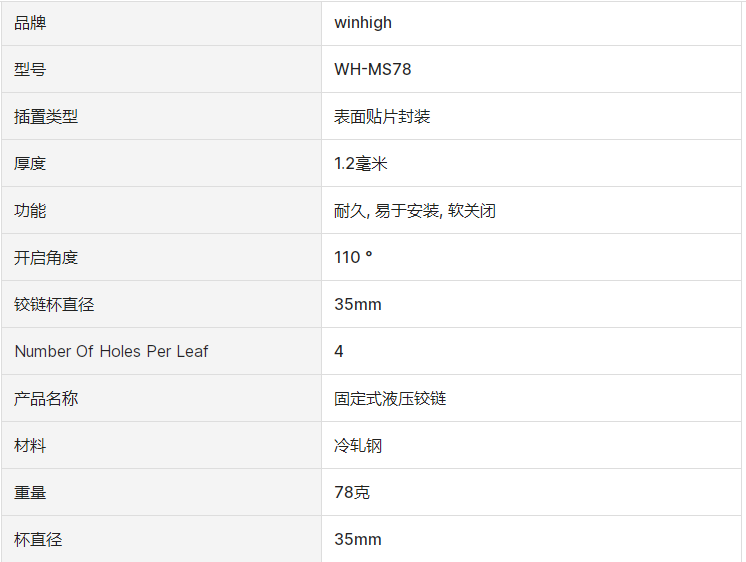Click the Number Of Holes Per Leaf label
Viewport: 746px width, 562px height.
coord(111,352)
